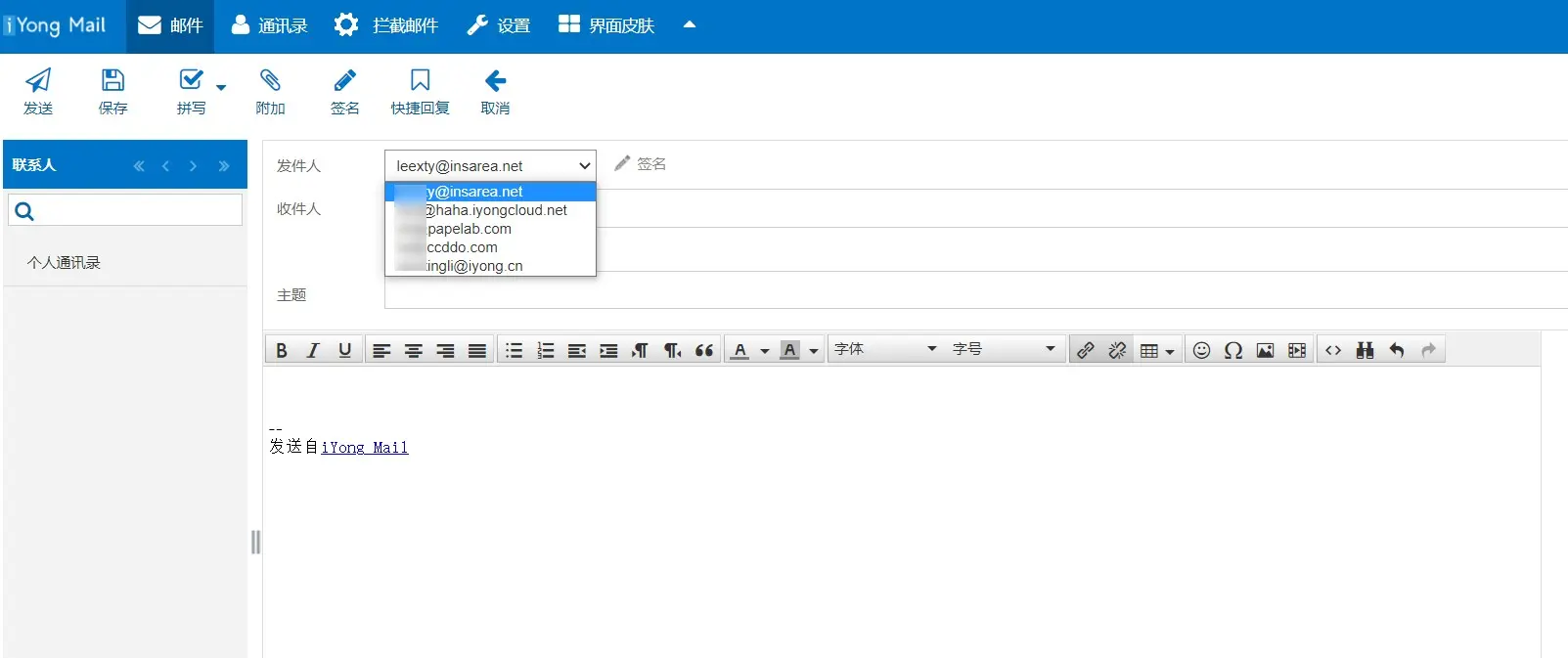Open quick reply (快捷回复) bookmark icon

pyautogui.click(x=420, y=81)
